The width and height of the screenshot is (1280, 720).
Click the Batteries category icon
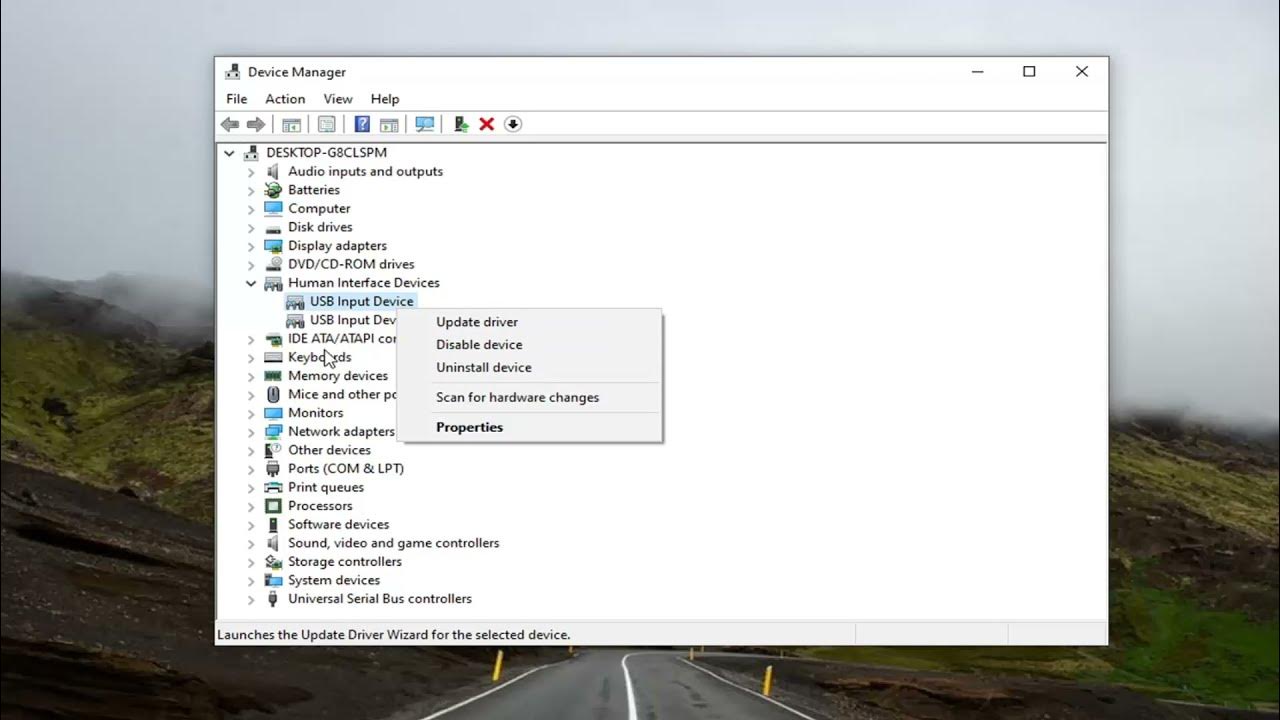(x=273, y=190)
